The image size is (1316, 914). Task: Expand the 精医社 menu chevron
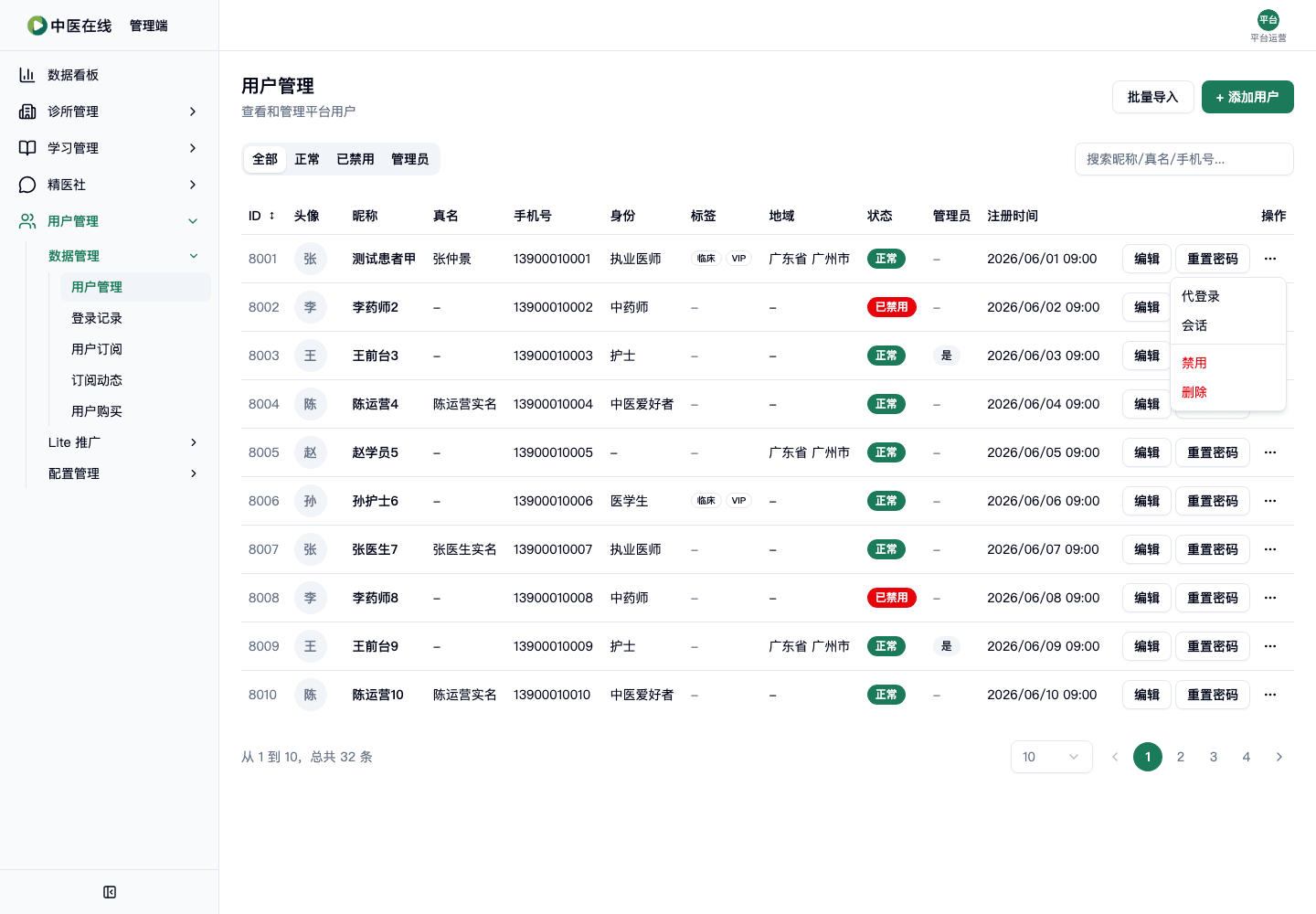(193, 185)
